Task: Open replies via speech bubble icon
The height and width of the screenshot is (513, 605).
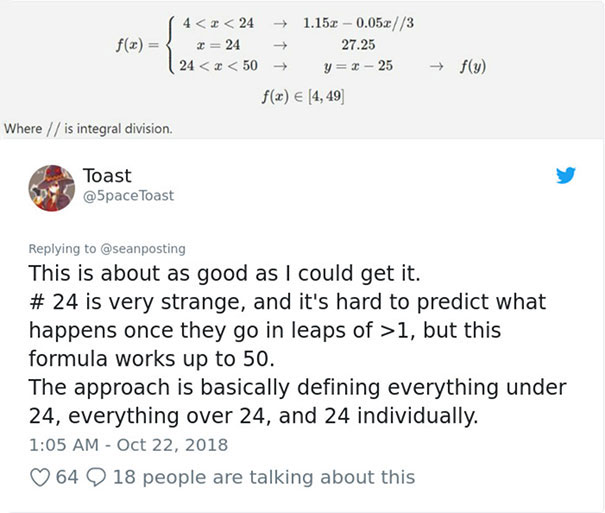Action: pos(96,478)
